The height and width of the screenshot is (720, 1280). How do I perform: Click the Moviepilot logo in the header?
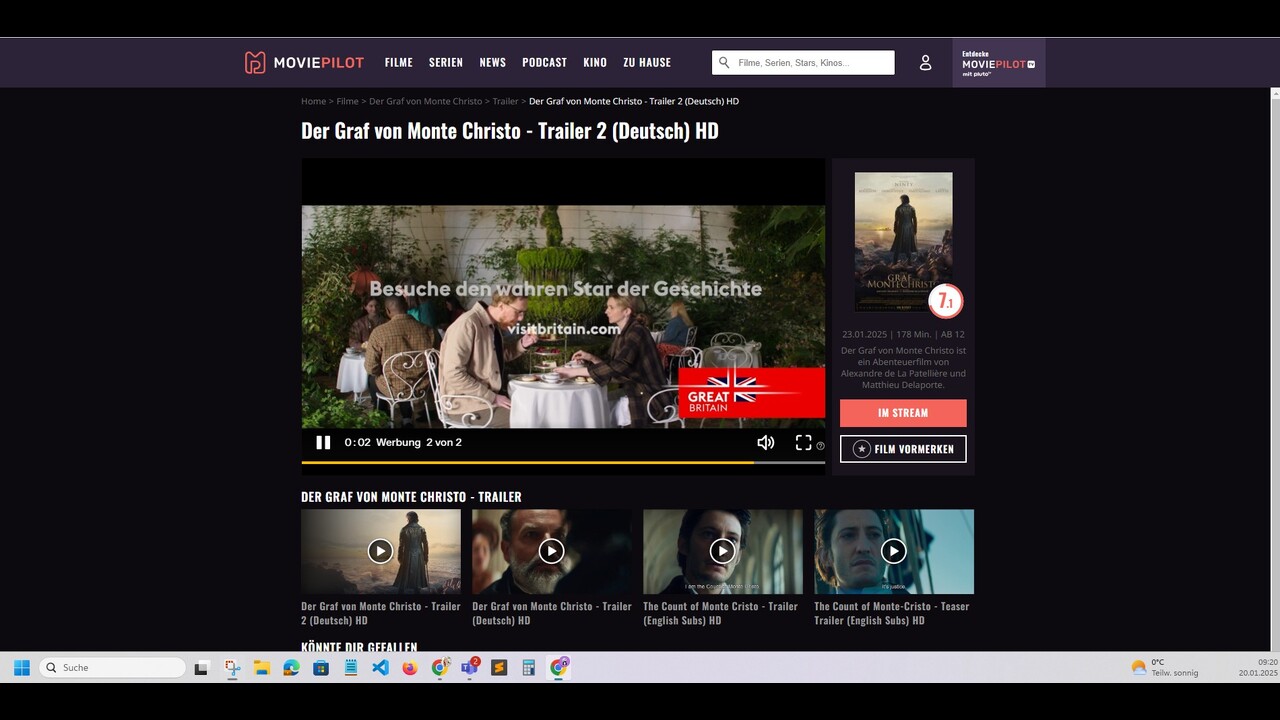click(x=304, y=62)
